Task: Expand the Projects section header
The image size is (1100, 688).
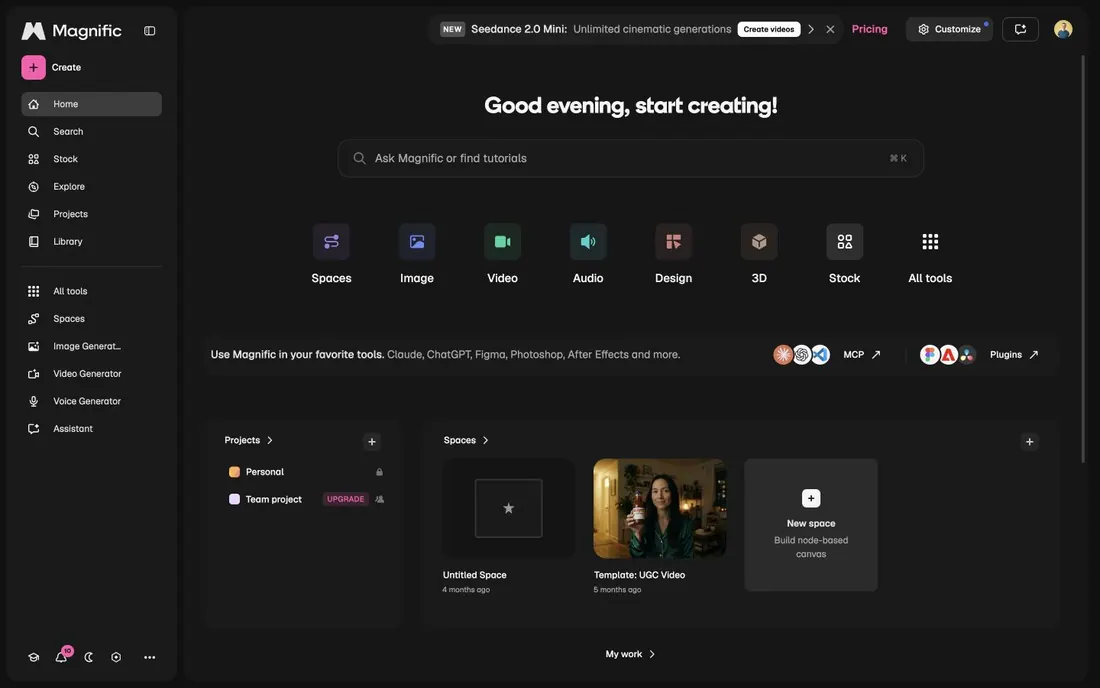Action: click(248, 440)
